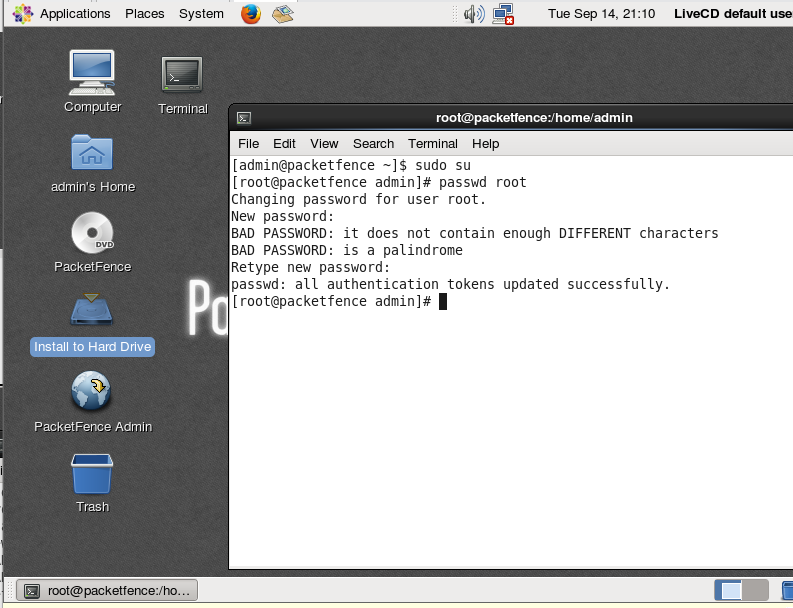Click the mail/notes launcher icon in panel

[283, 14]
